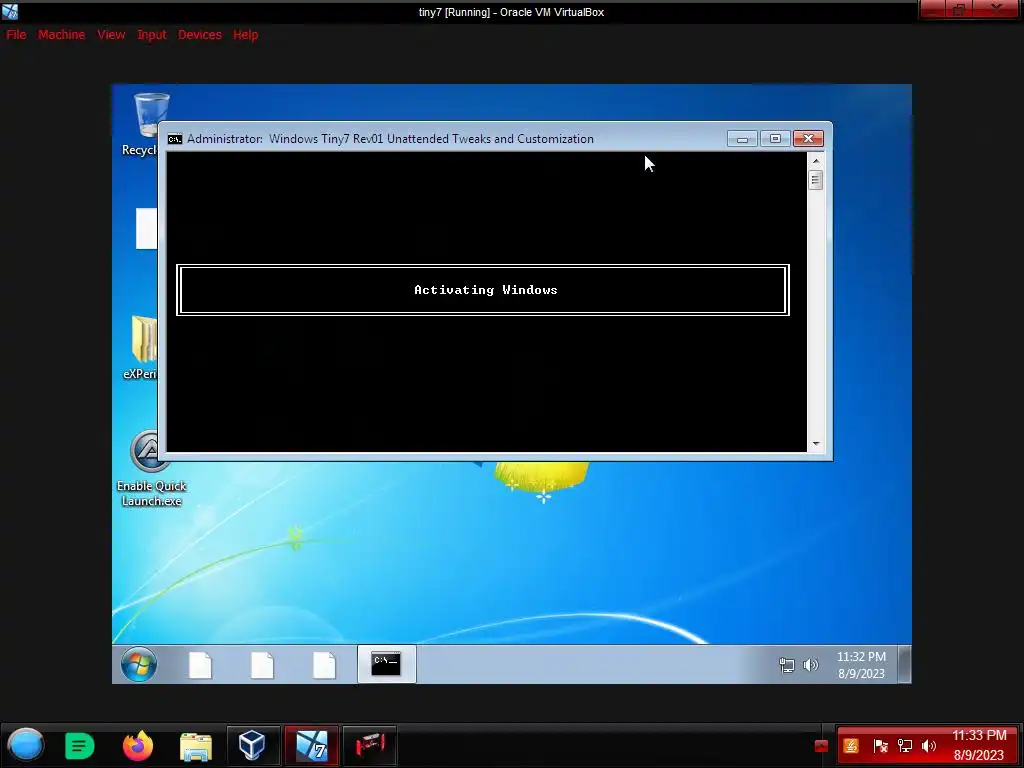Click the orange Java tray icon
This screenshot has height=768, width=1024.
pos(851,746)
